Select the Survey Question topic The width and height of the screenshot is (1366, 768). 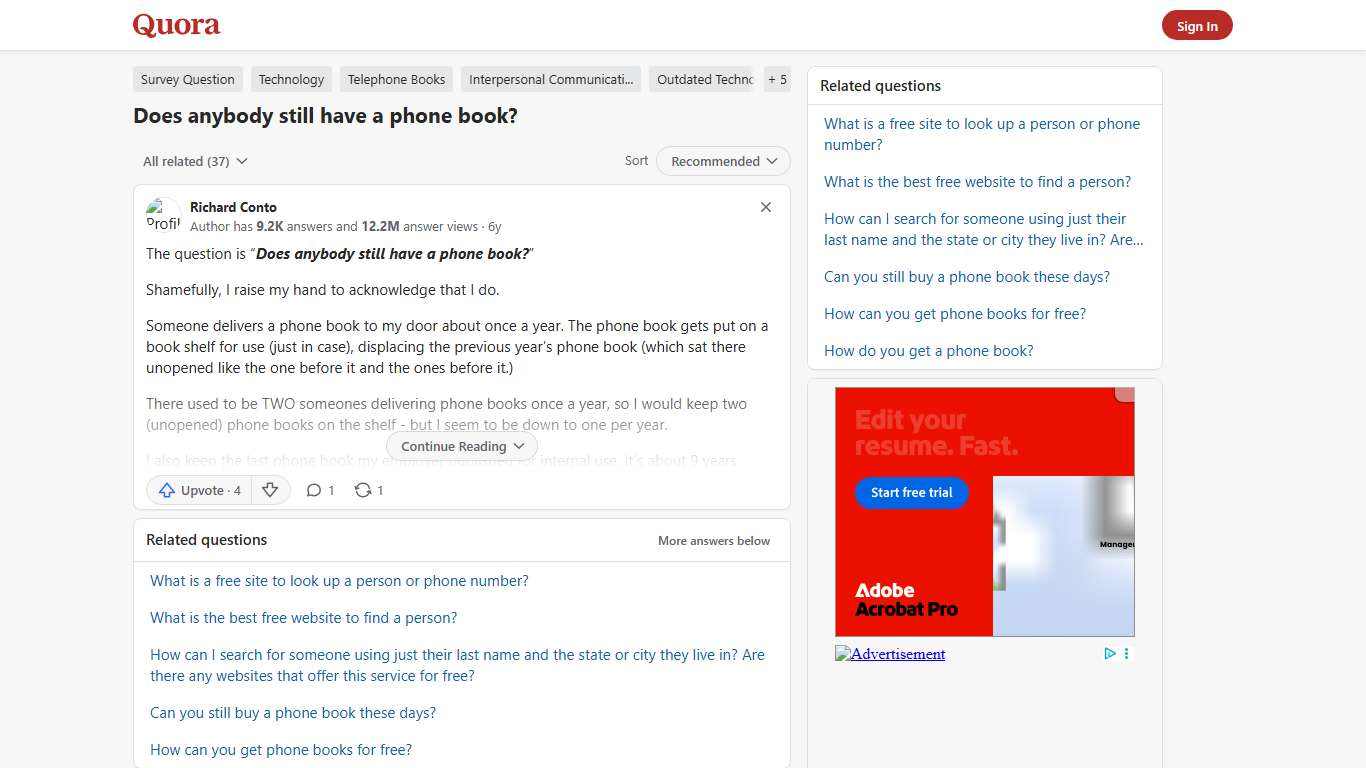point(187,79)
